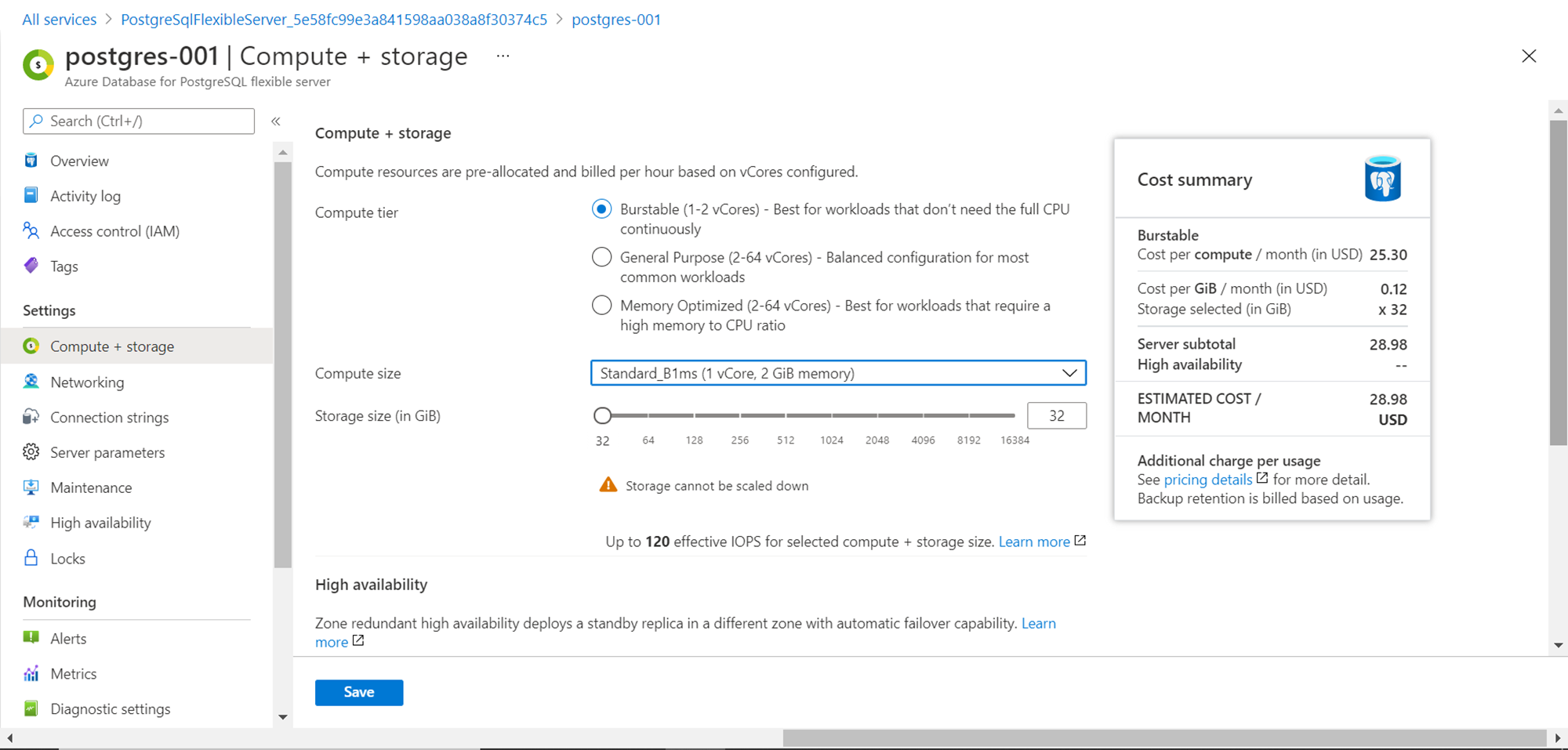The width and height of the screenshot is (1568, 750).
Task: Click Server parameters gear icon
Action: click(31, 452)
